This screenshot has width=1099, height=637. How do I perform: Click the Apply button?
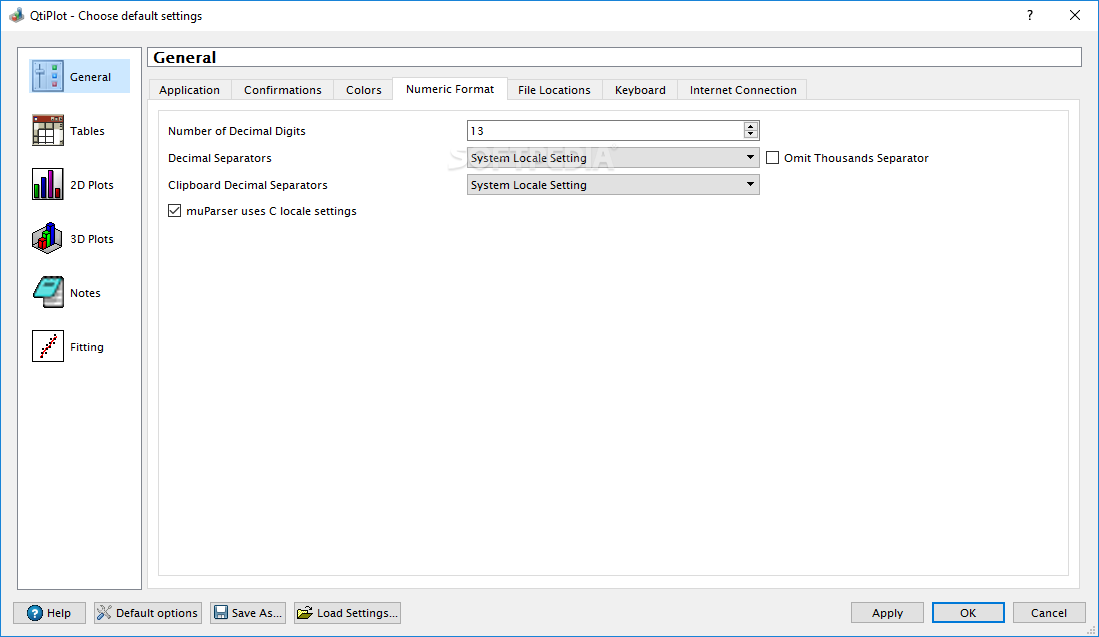pyautogui.click(x=887, y=612)
